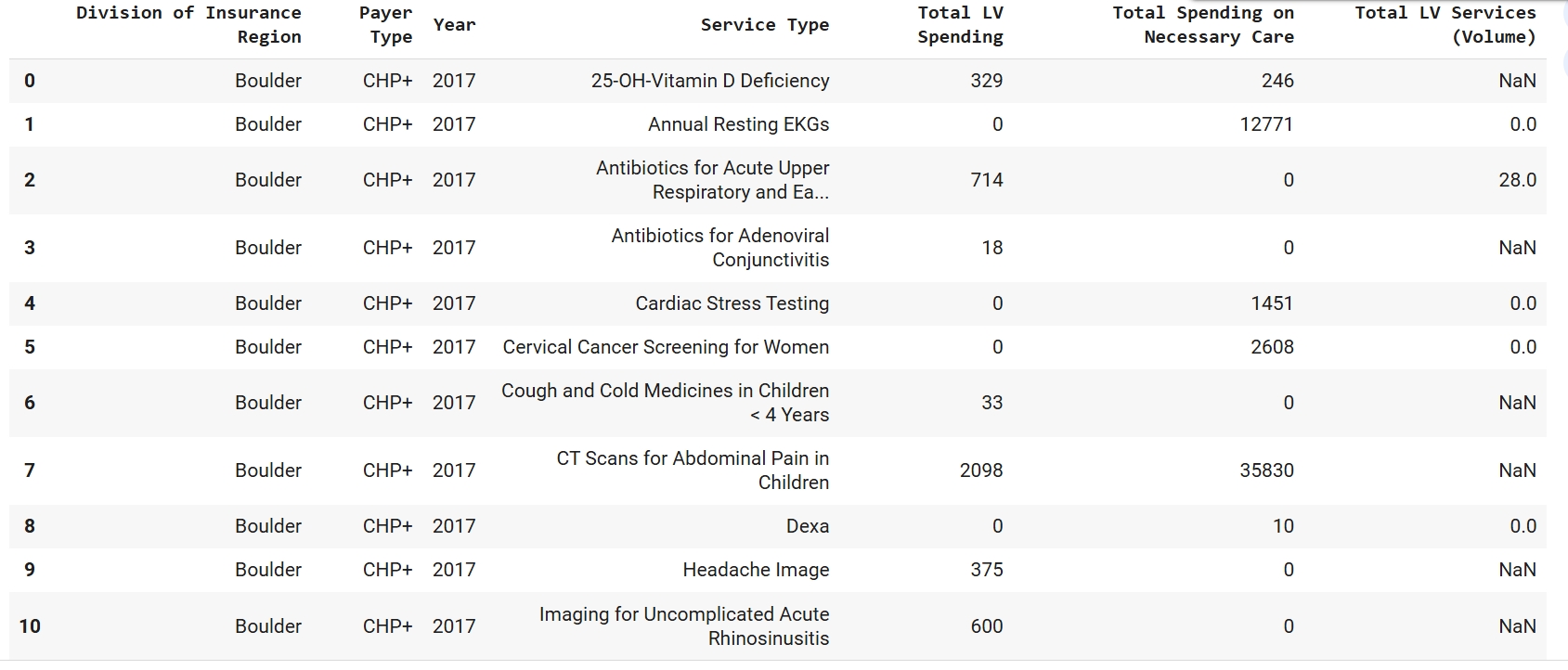Click the Dexa service type cell
Image resolution: width=1568 pixels, height=670 pixels.
coord(807,526)
